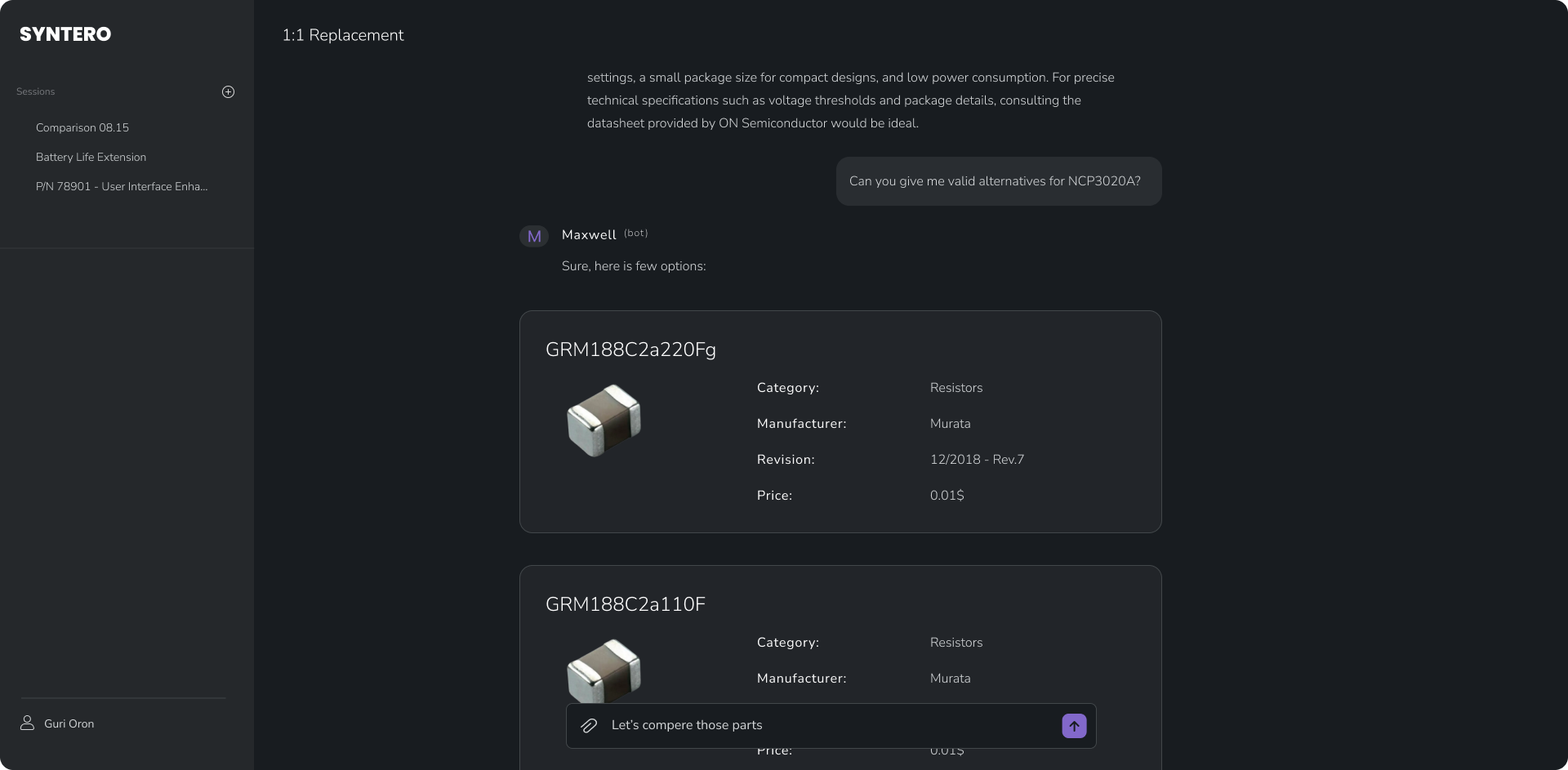Add a new session with plus icon
Image resolution: width=1568 pixels, height=770 pixels.
(229, 92)
